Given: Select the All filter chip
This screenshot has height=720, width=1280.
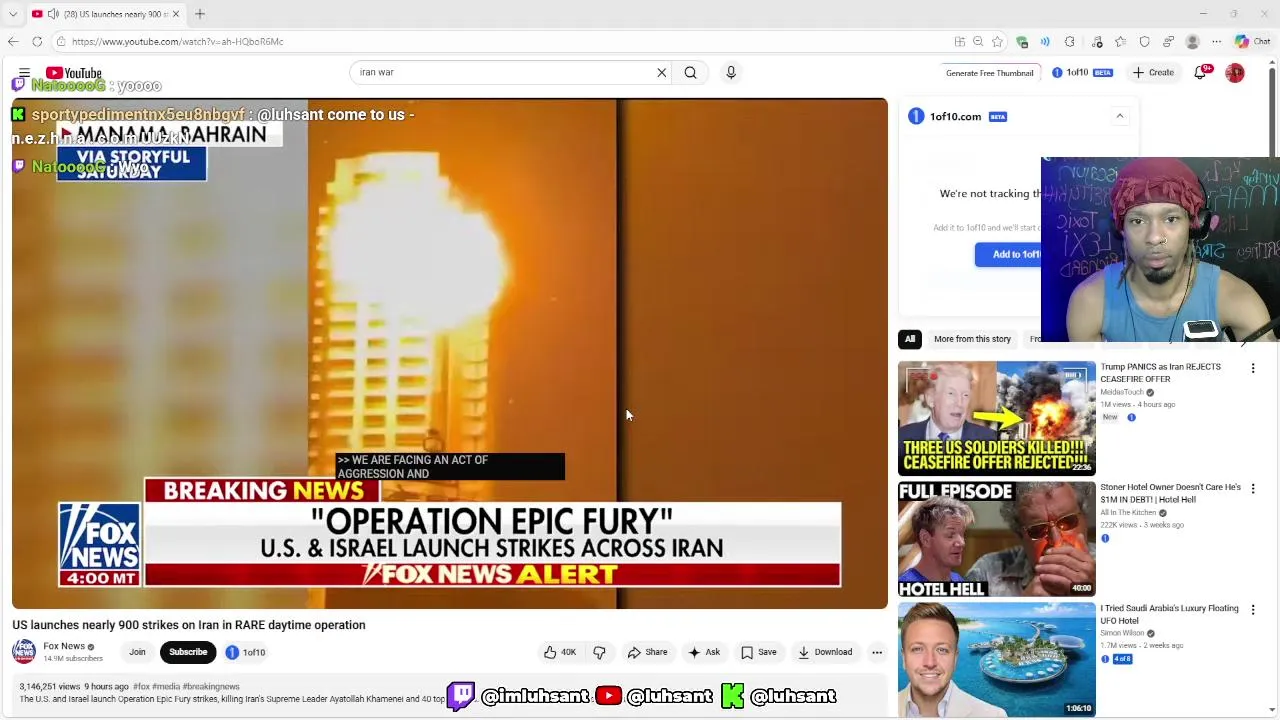Looking at the screenshot, I should 910,339.
